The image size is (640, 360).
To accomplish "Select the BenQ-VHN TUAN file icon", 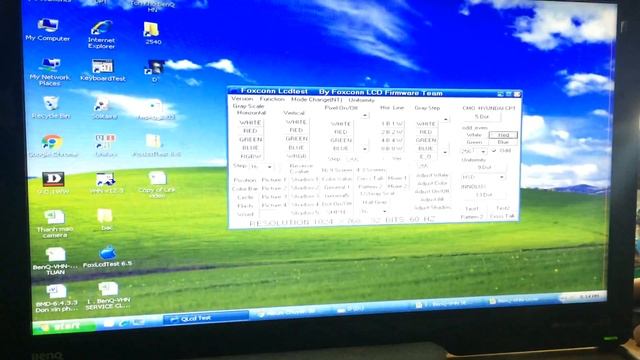I will 55,261.
